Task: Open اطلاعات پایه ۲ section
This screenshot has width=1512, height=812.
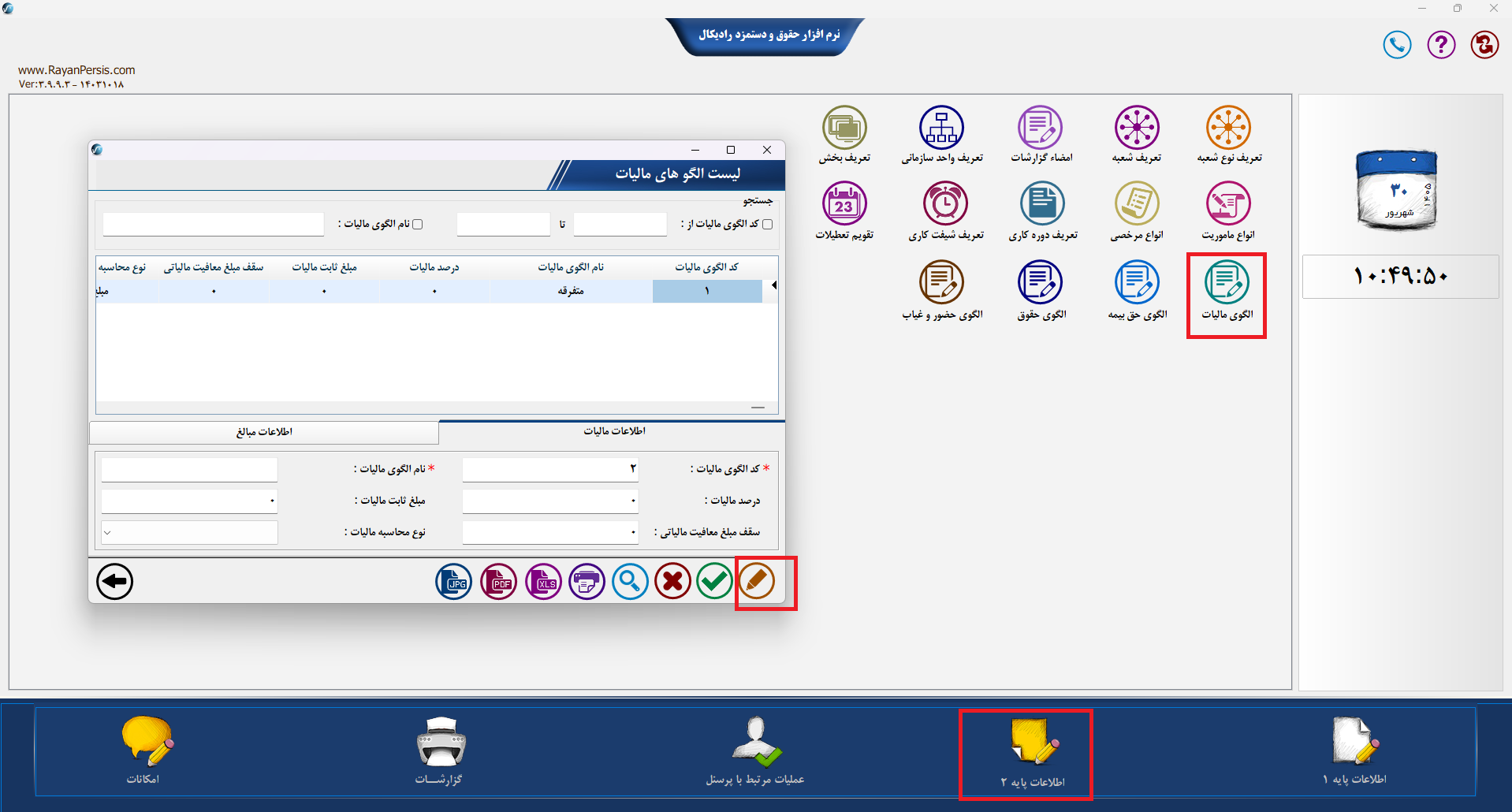Action: [1033, 752]
